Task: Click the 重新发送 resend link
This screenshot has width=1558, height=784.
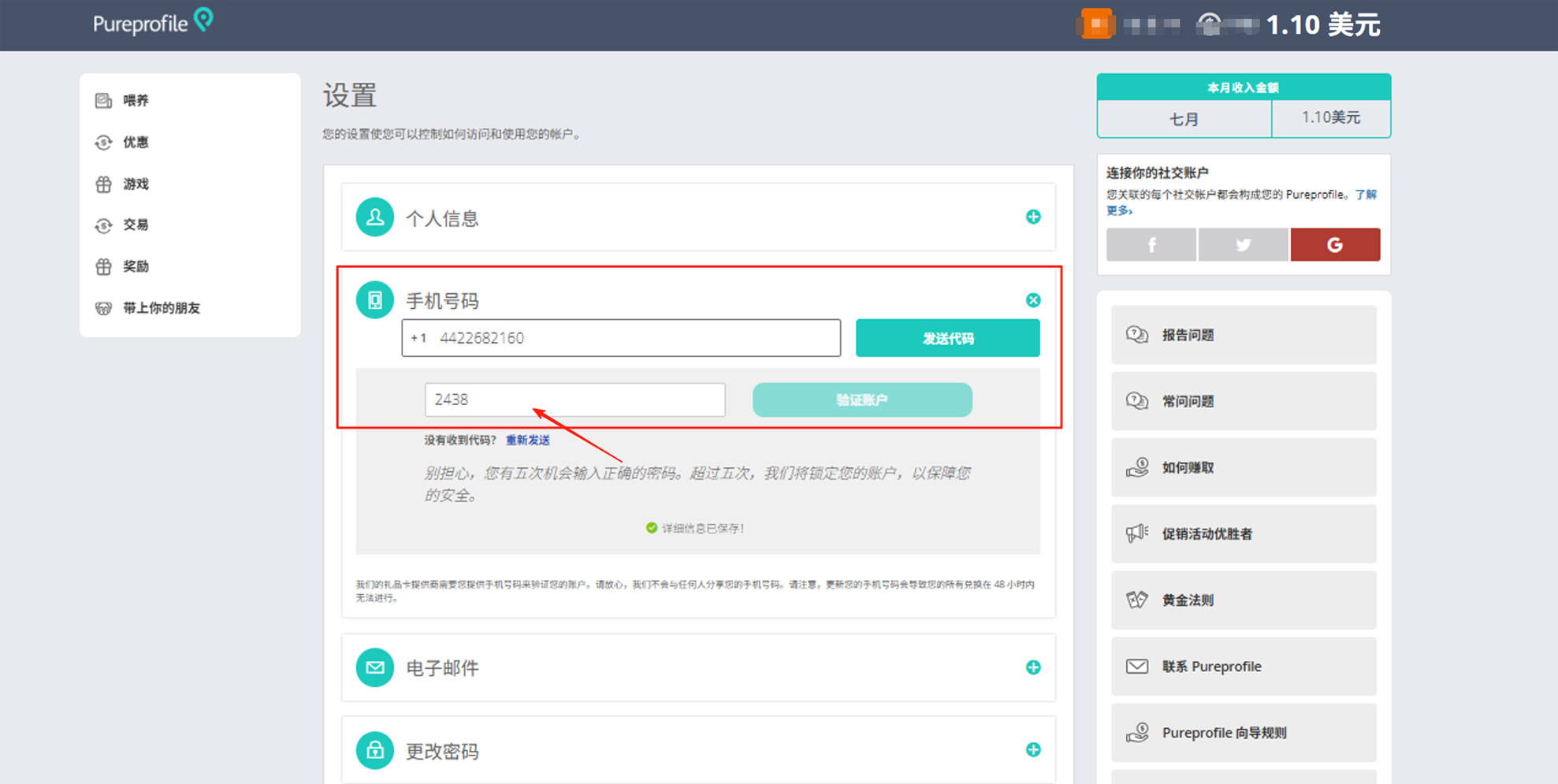Action: tap(528, 440)
